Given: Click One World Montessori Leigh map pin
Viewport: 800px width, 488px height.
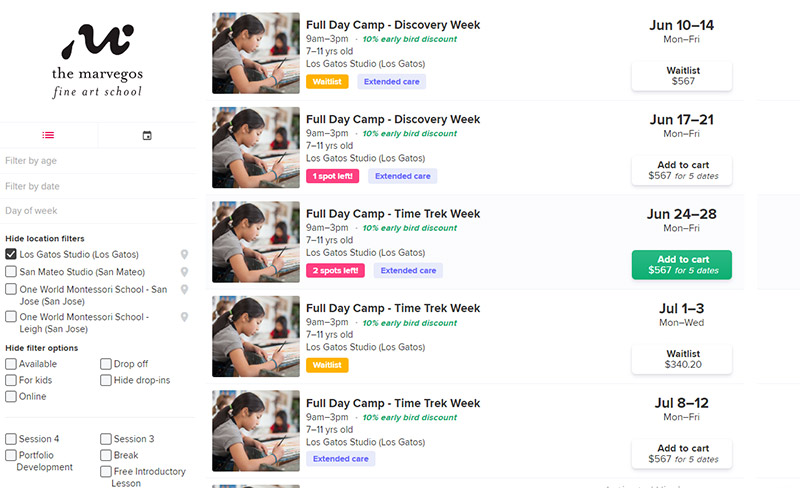Looking at the screenshot, I should [185, 317].
